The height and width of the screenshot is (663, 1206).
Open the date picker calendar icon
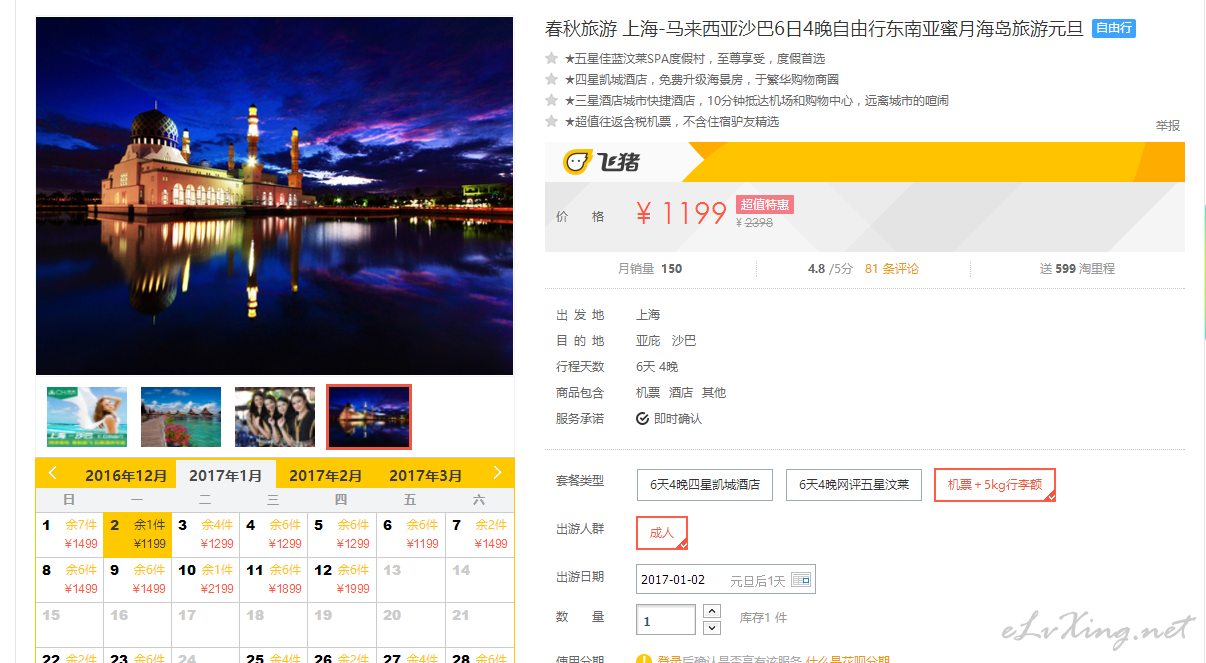tap(801, 580)
